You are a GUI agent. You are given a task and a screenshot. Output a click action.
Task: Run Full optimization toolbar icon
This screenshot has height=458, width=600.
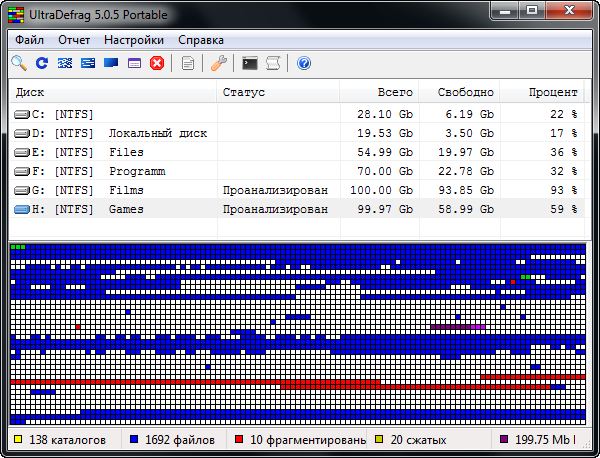coord(111,63)
